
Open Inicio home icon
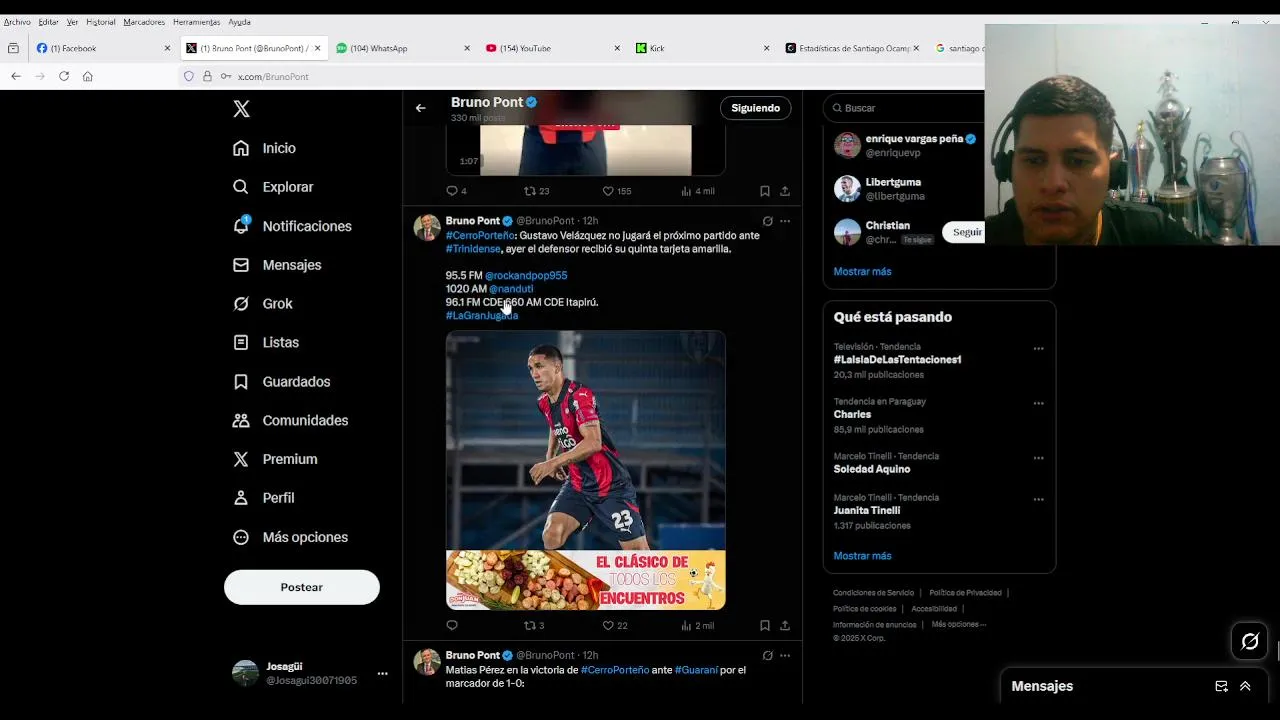(241, 148)
